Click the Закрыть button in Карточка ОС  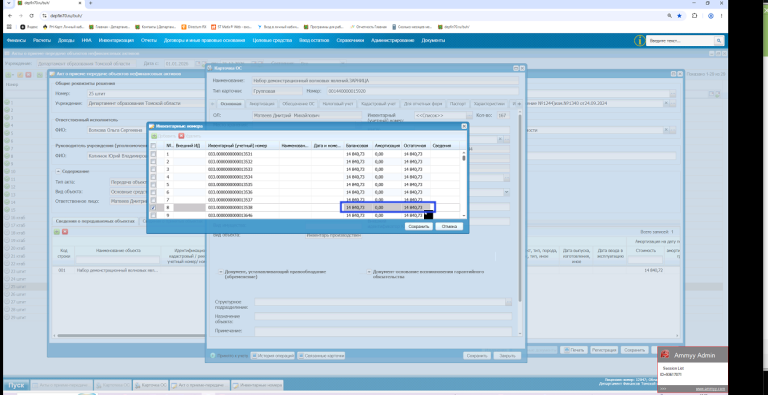coord(507,356)
